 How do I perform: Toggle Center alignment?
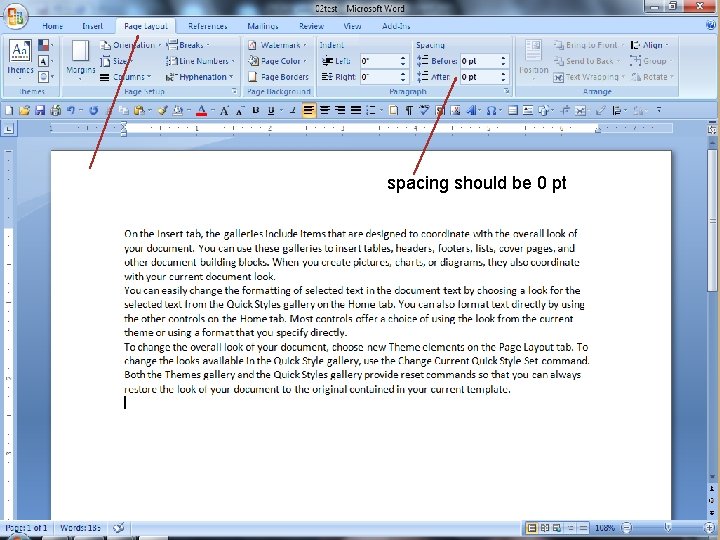click(325, 110)
